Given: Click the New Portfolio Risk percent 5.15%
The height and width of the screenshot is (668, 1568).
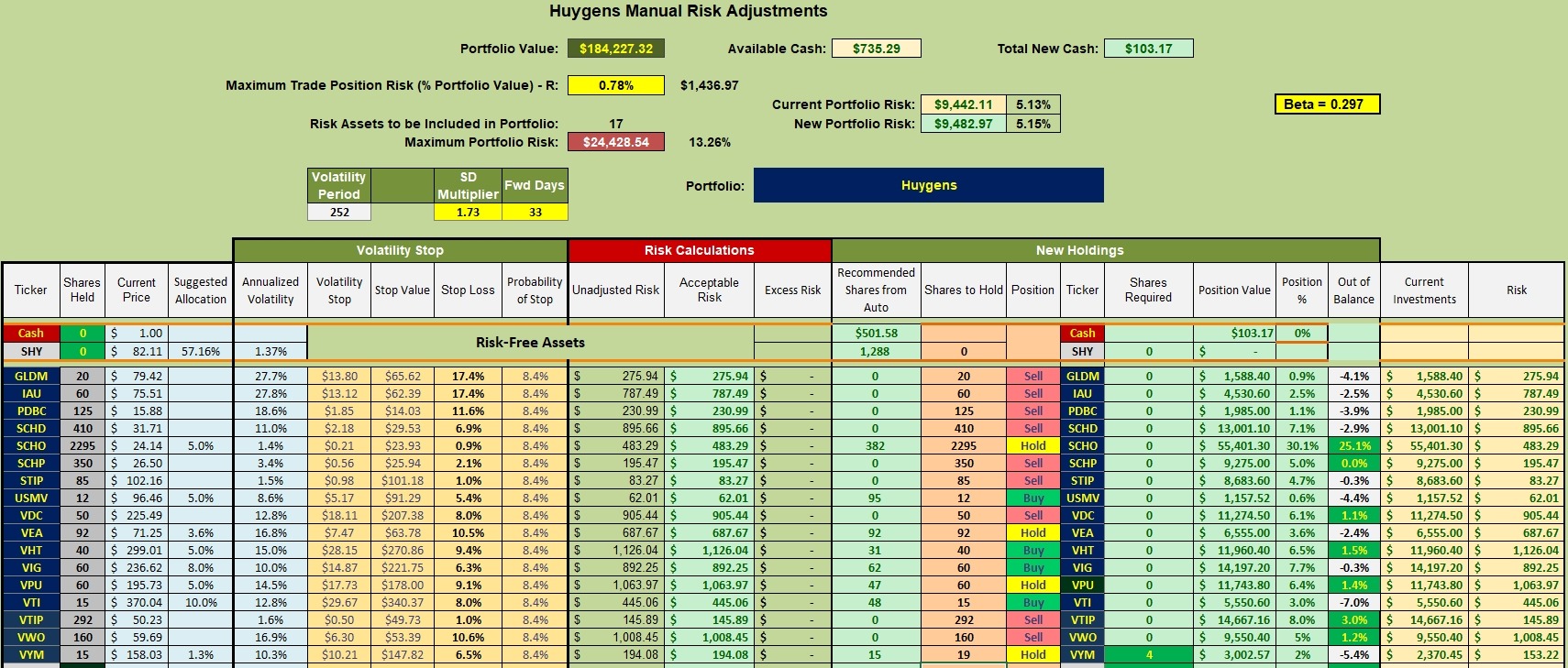Looking at the screenshot, I should [x=1033, y=124].
